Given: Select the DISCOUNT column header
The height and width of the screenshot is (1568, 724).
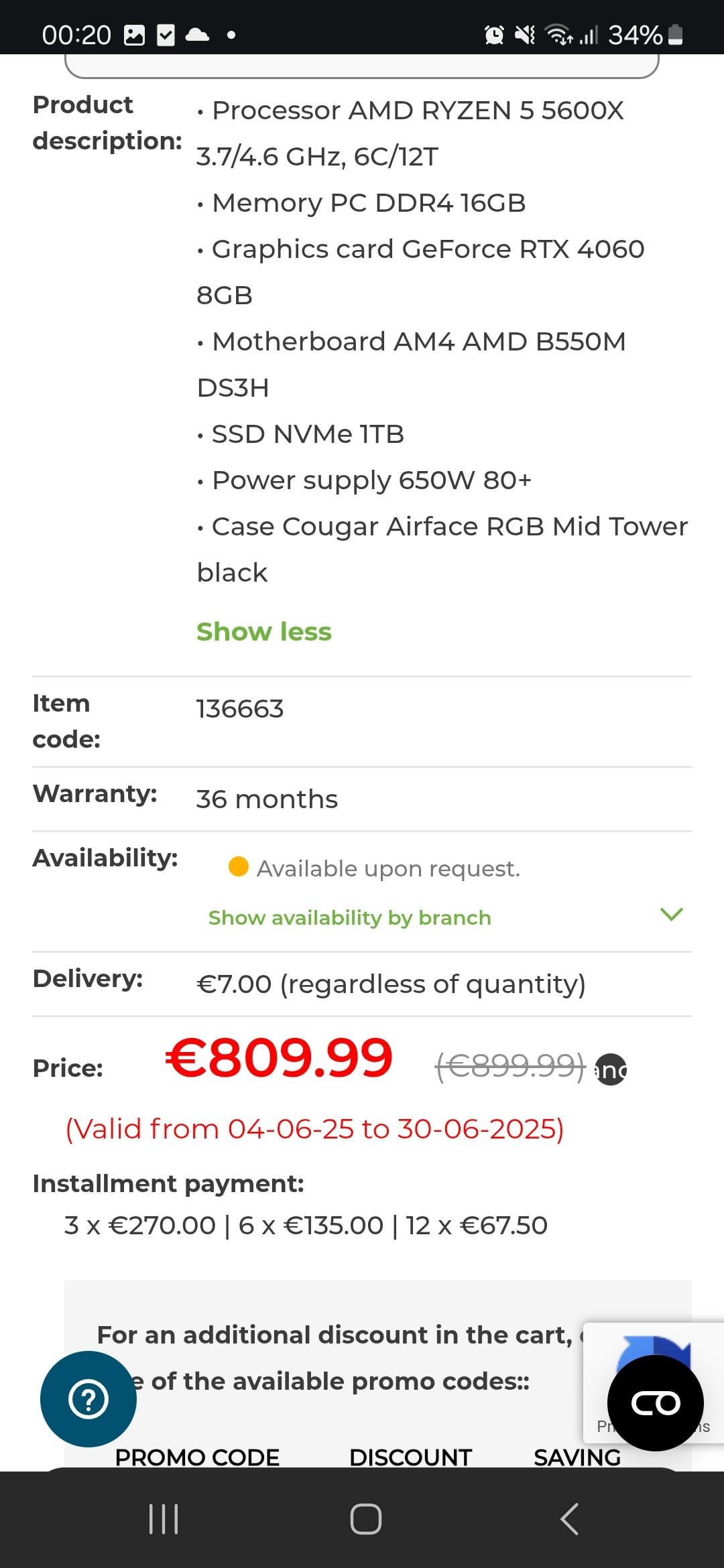Looking at the screenshot, I should point(410,1457).
